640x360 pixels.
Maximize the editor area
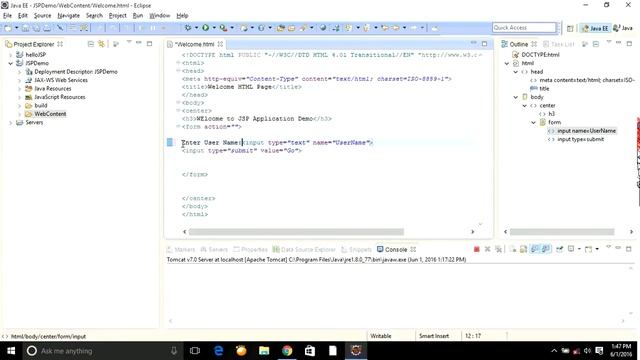pyautogui.click(x=484, y=44)
